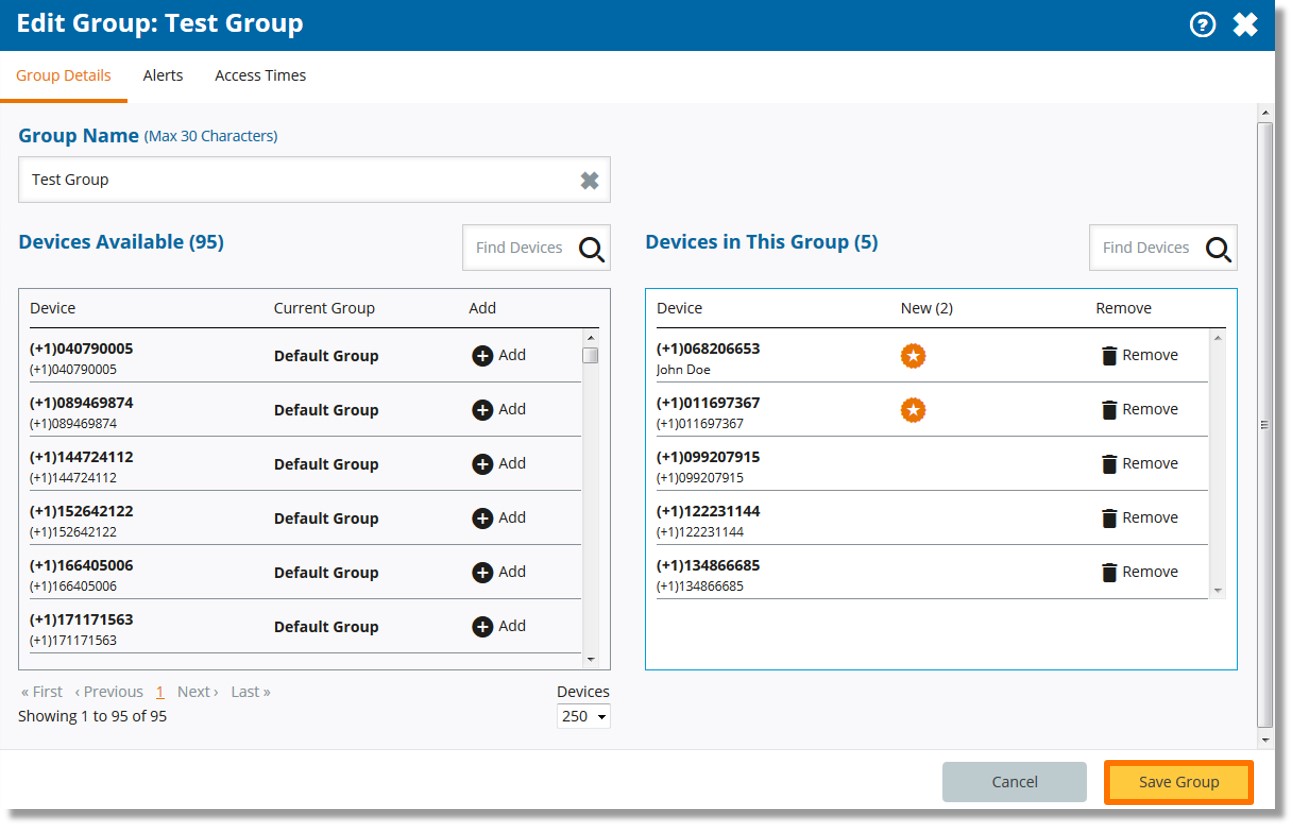Click Default Group cell for (+1)152642122
The width and height of the screenshot is (1293, 827).
pos(326,518)
